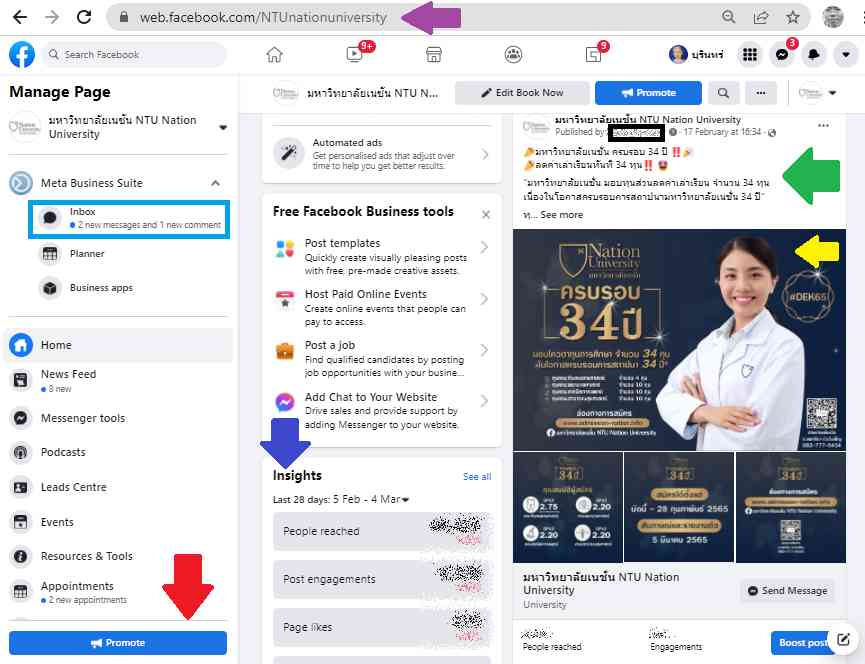Open Messenger tools in the left sidebar

[x=83, y=418]
